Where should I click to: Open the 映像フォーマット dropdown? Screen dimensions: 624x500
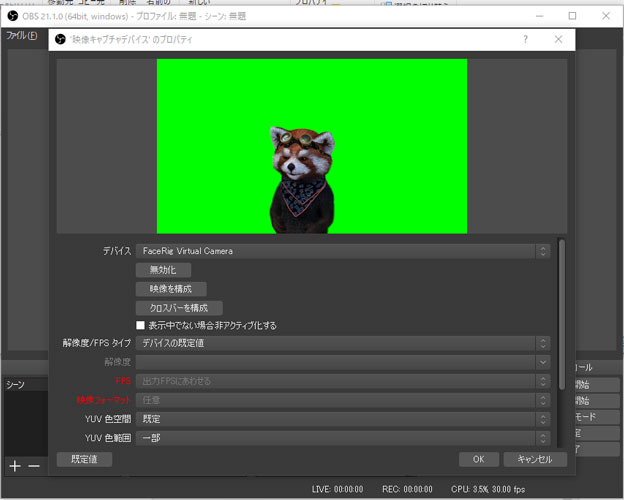click(x=343, y=400)
